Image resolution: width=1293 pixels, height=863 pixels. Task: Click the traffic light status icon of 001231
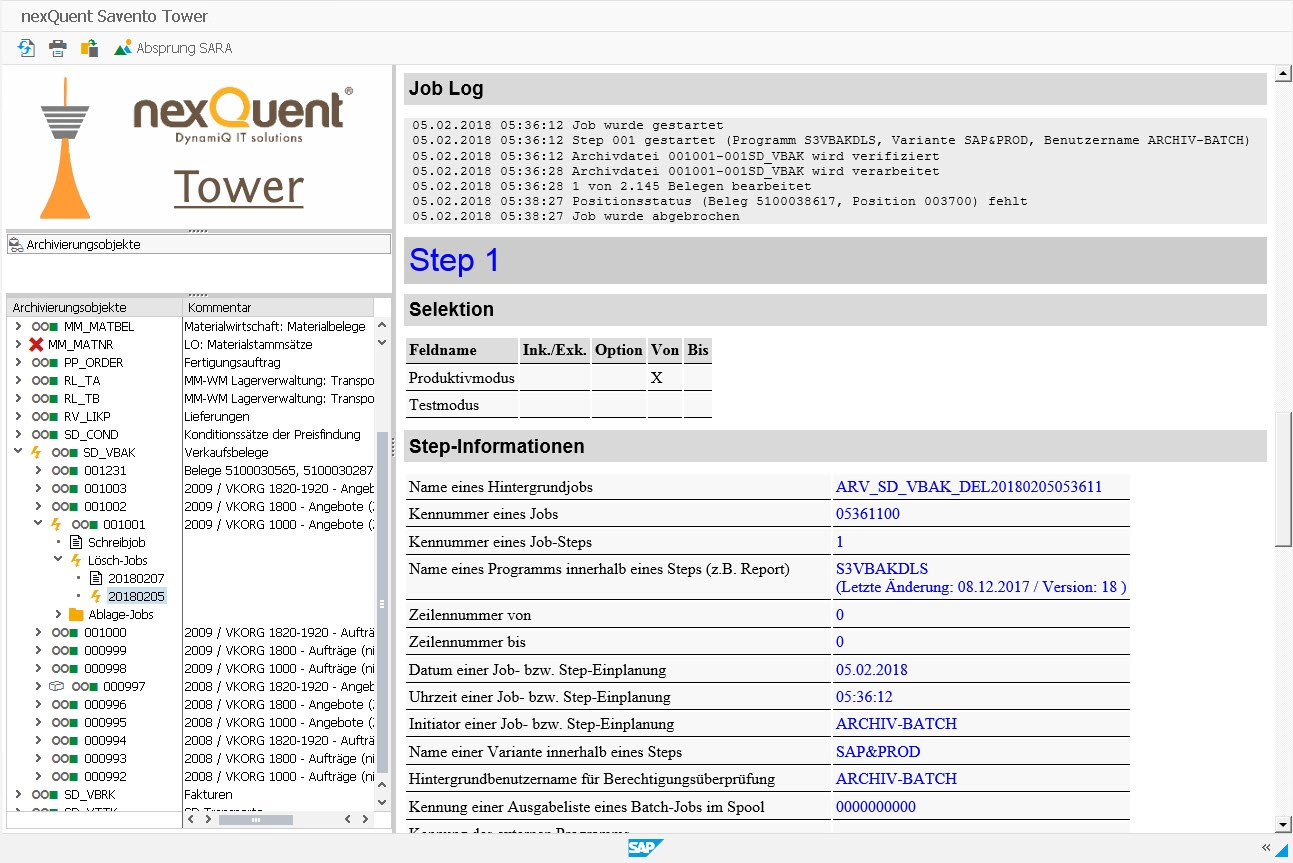click(65, 470)
